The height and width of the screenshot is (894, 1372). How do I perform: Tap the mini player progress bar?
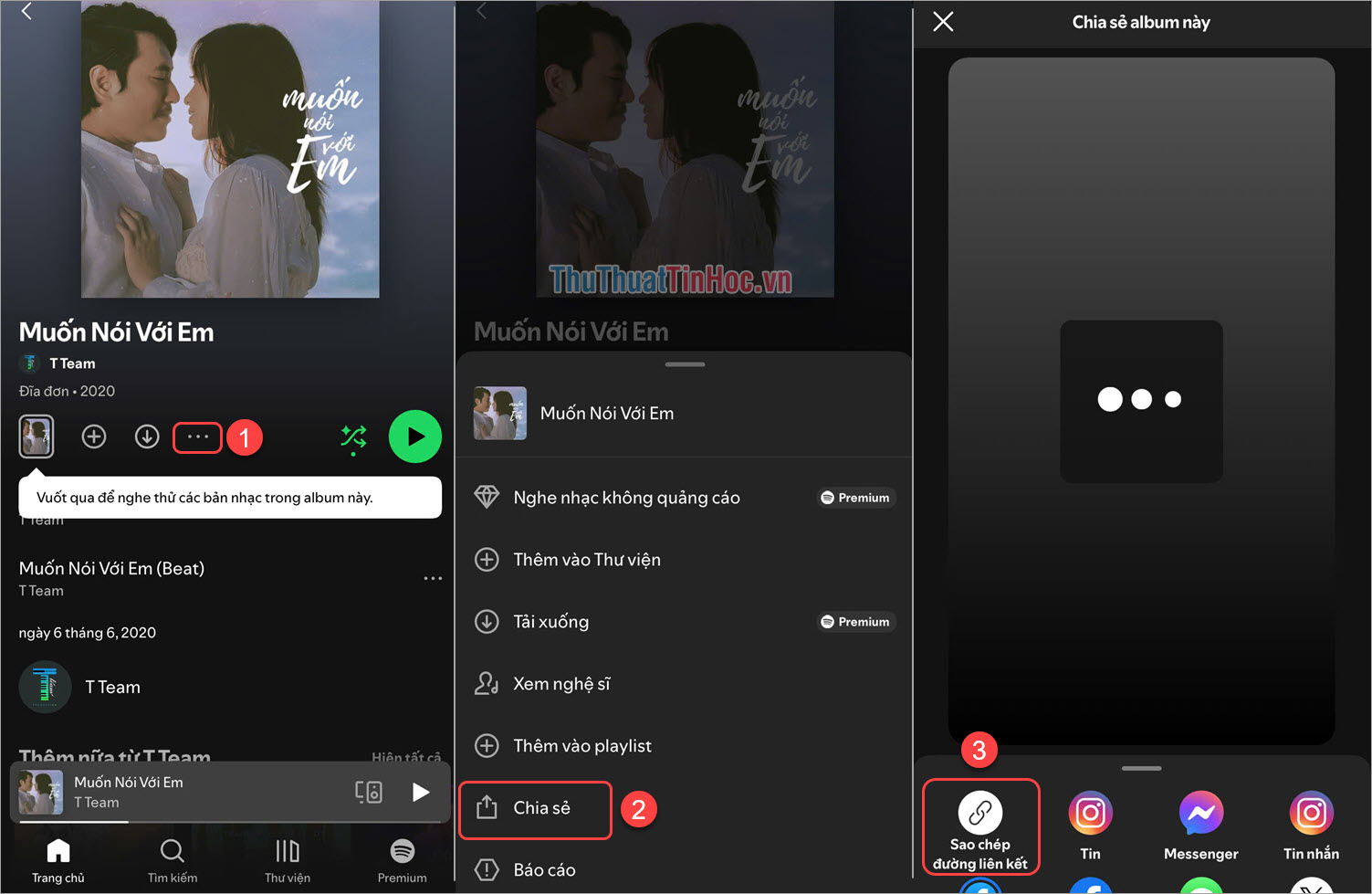click(x=230, y=822)
